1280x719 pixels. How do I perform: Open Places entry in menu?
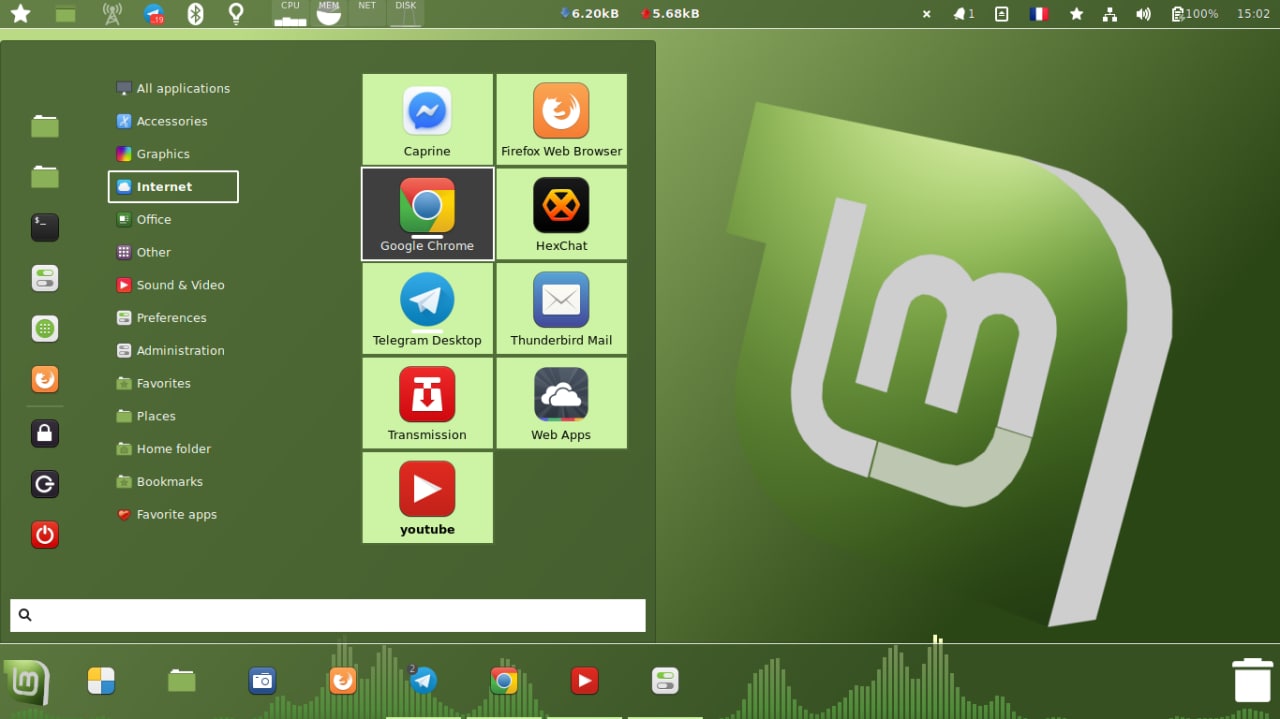click(173, 416)
